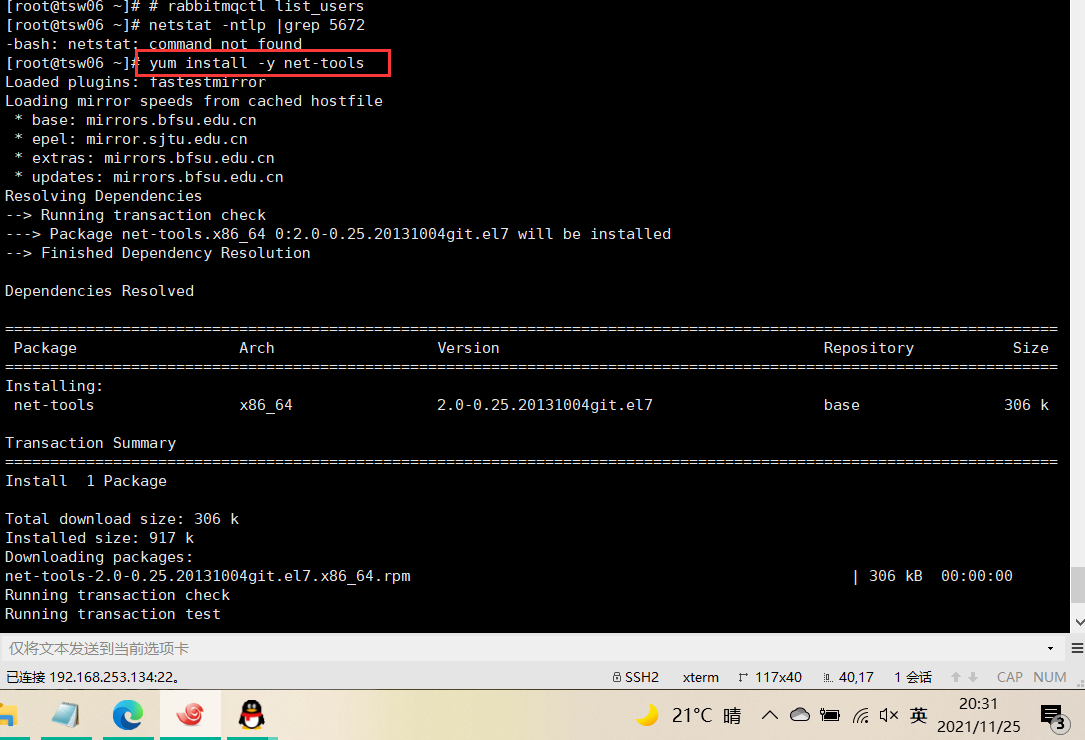
Task: Open the compose bar hamburger menu
Action: [x=1077, y=649]
